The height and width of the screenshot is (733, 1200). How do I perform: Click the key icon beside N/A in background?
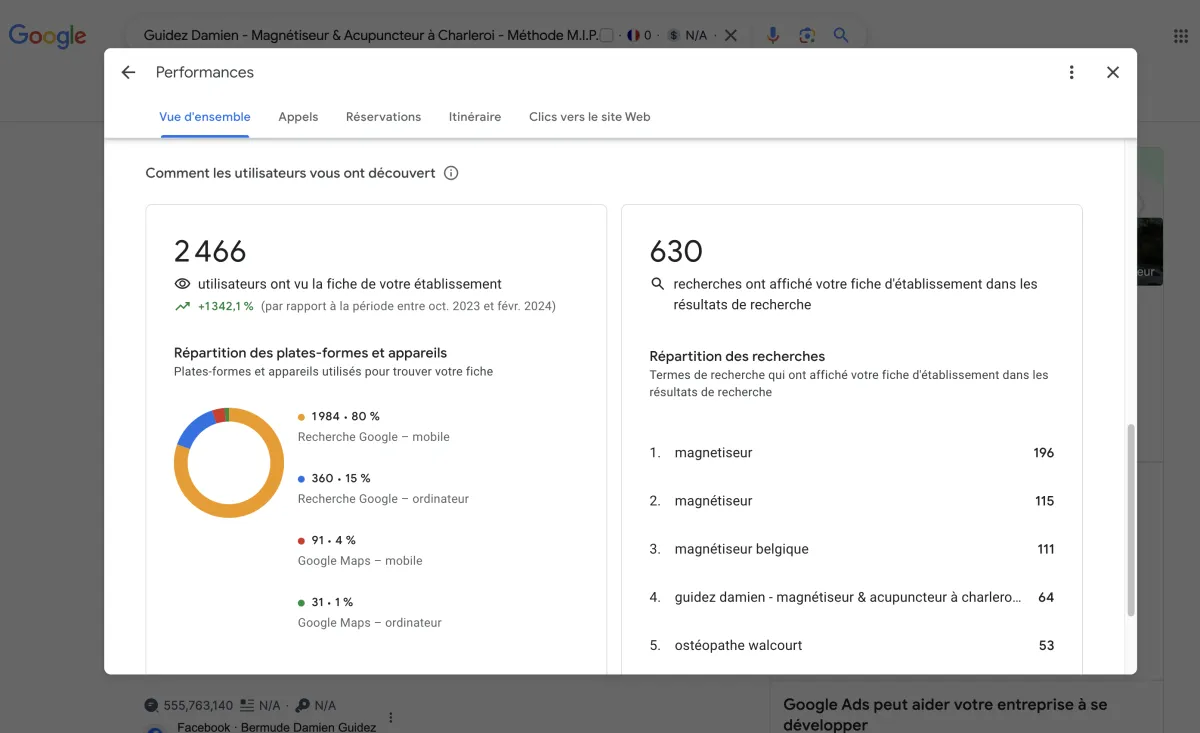(x=303, y=705)
